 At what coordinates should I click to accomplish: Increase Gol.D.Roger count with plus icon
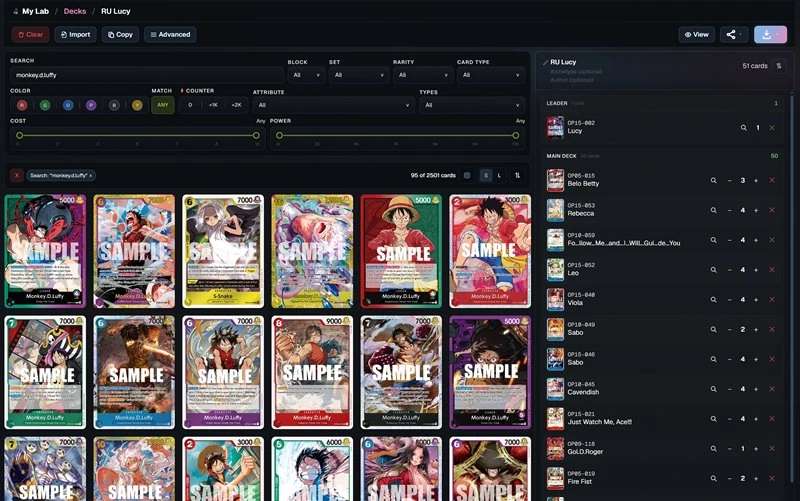(756, 448)
